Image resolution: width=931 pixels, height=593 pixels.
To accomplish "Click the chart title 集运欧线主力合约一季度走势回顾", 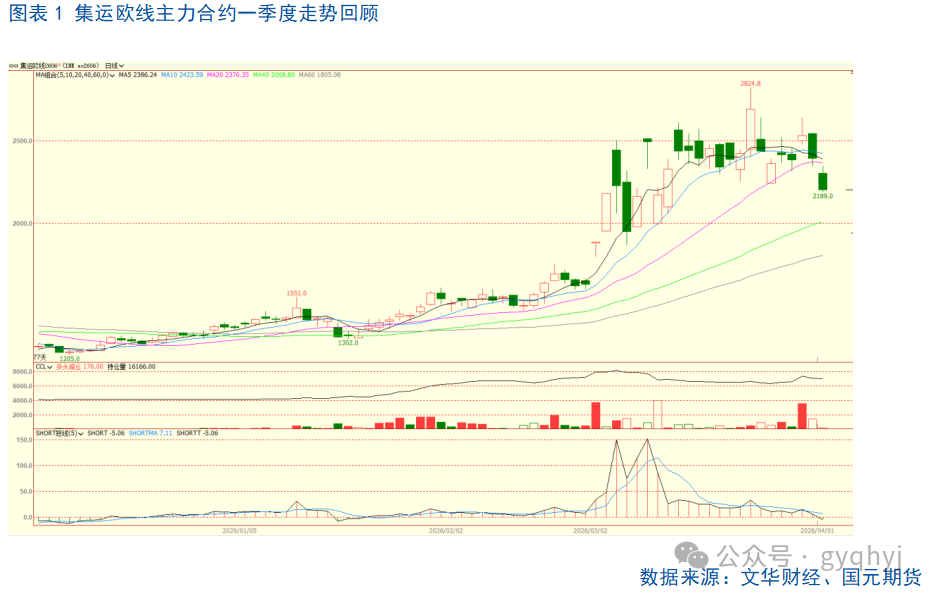I will tap(227, 13).
